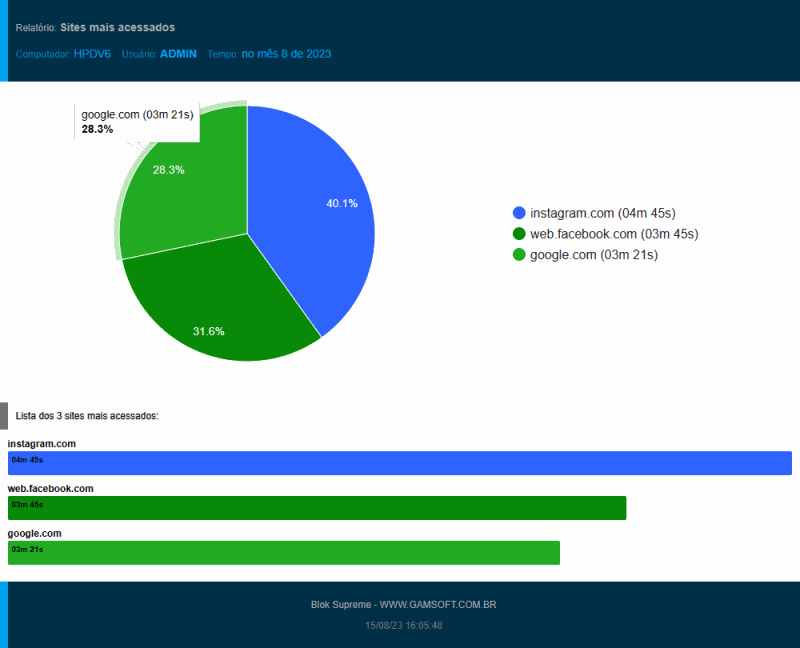Click the web.facebook.com label in the list
This screenshot has width=800, height=648.
(51, 488)
